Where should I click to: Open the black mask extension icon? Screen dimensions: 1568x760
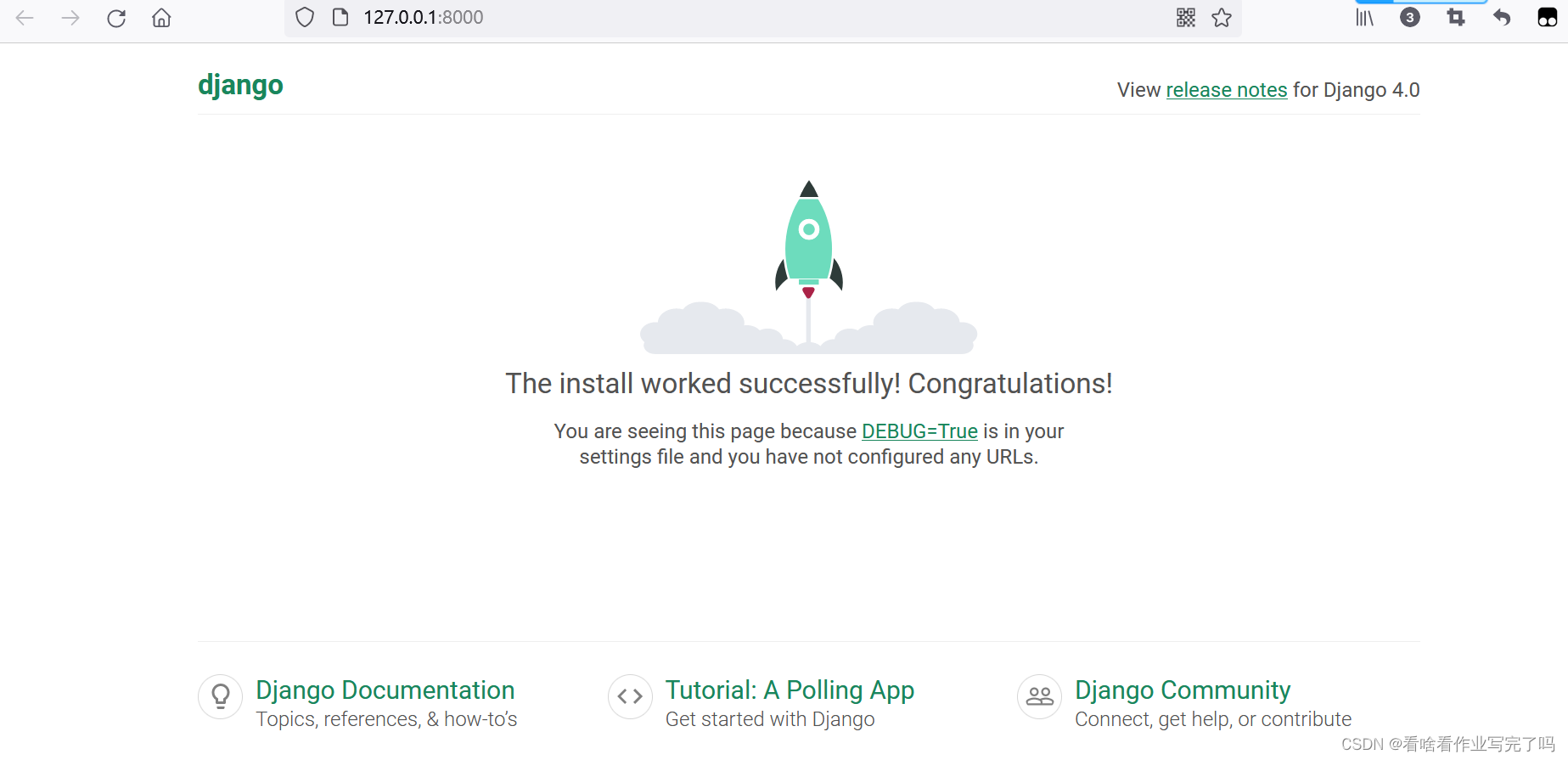click(x=1548, y=17)
